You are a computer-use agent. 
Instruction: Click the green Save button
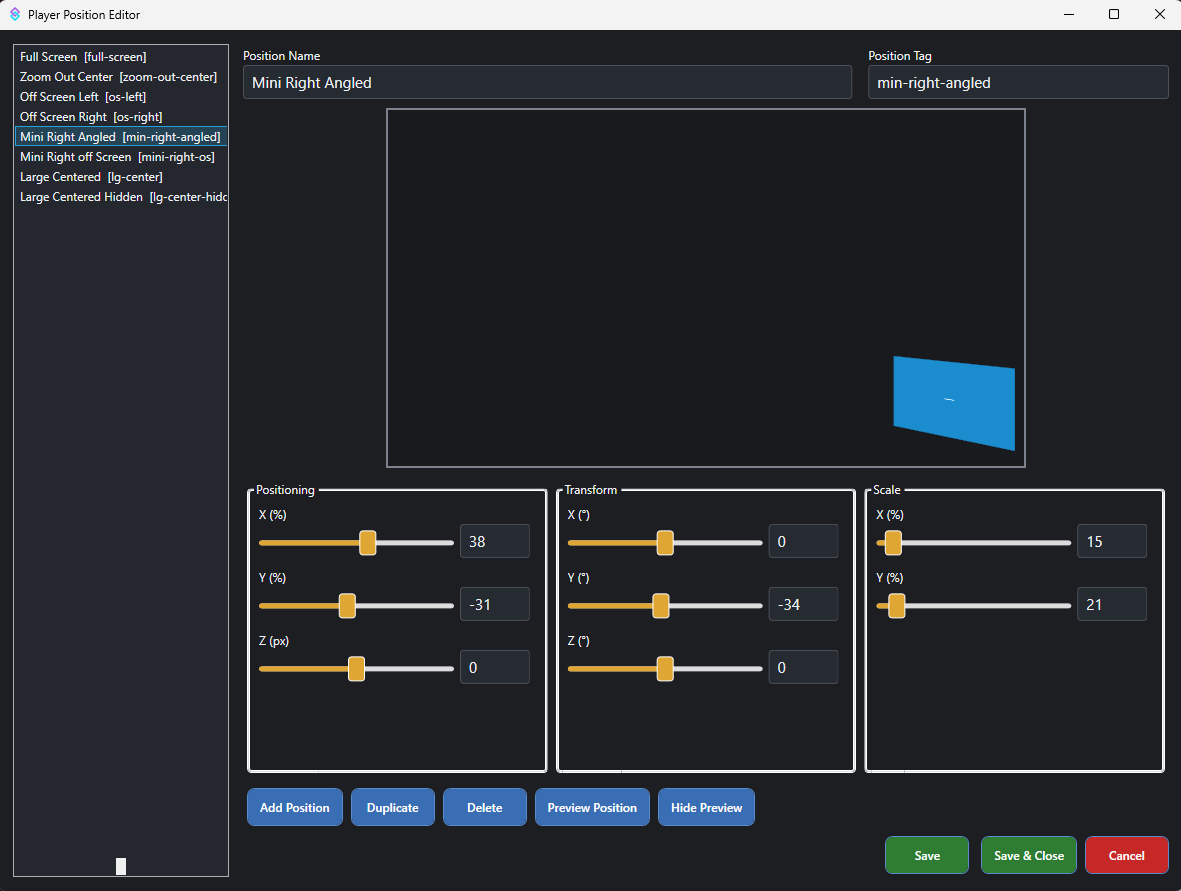(x=927, y=856)
